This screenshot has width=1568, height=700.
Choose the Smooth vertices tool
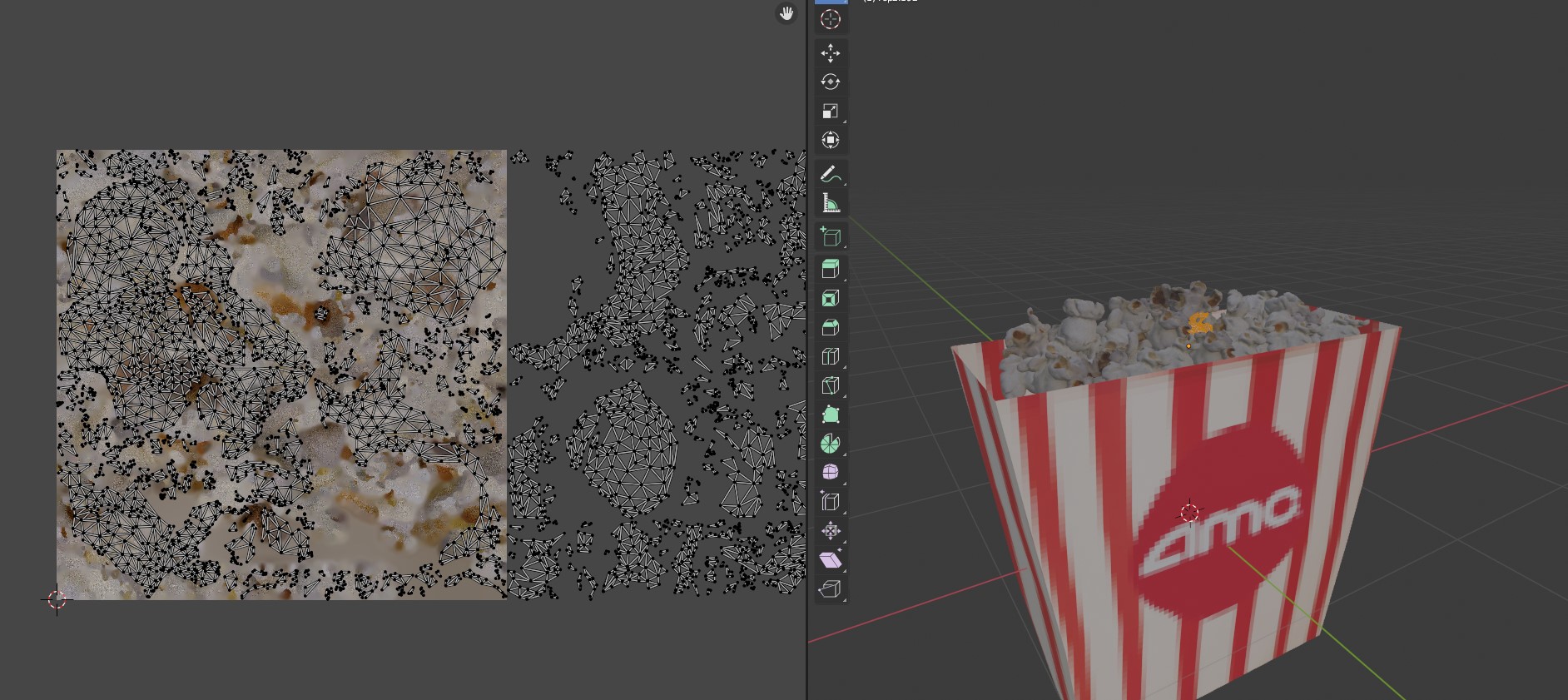tap(830, 473)
